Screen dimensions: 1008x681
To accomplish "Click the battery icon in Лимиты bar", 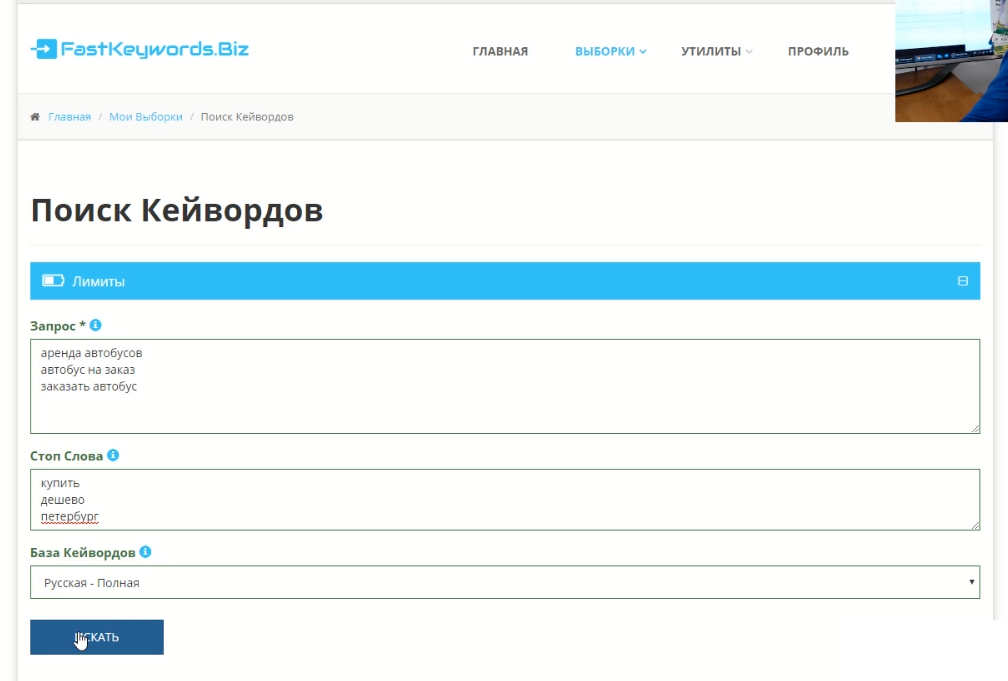I will 53,280.
